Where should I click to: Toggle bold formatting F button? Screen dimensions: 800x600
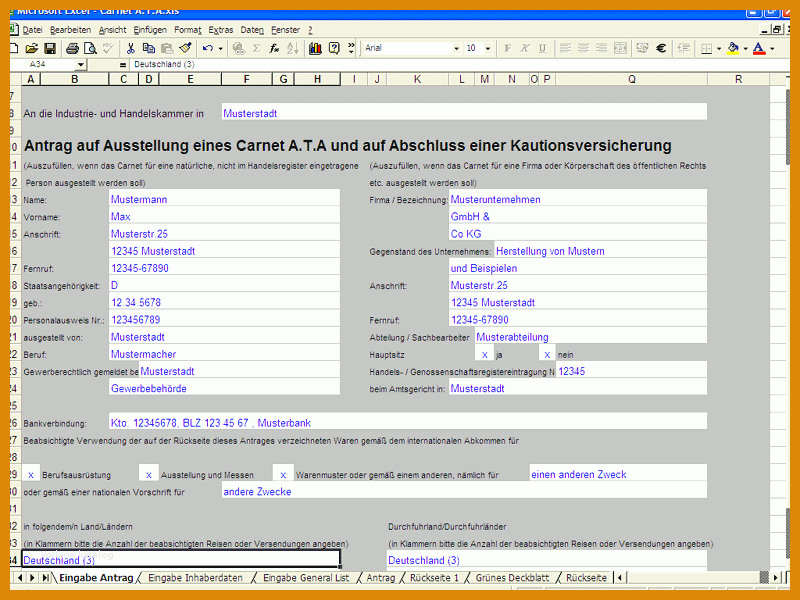[x=507, y=48]
